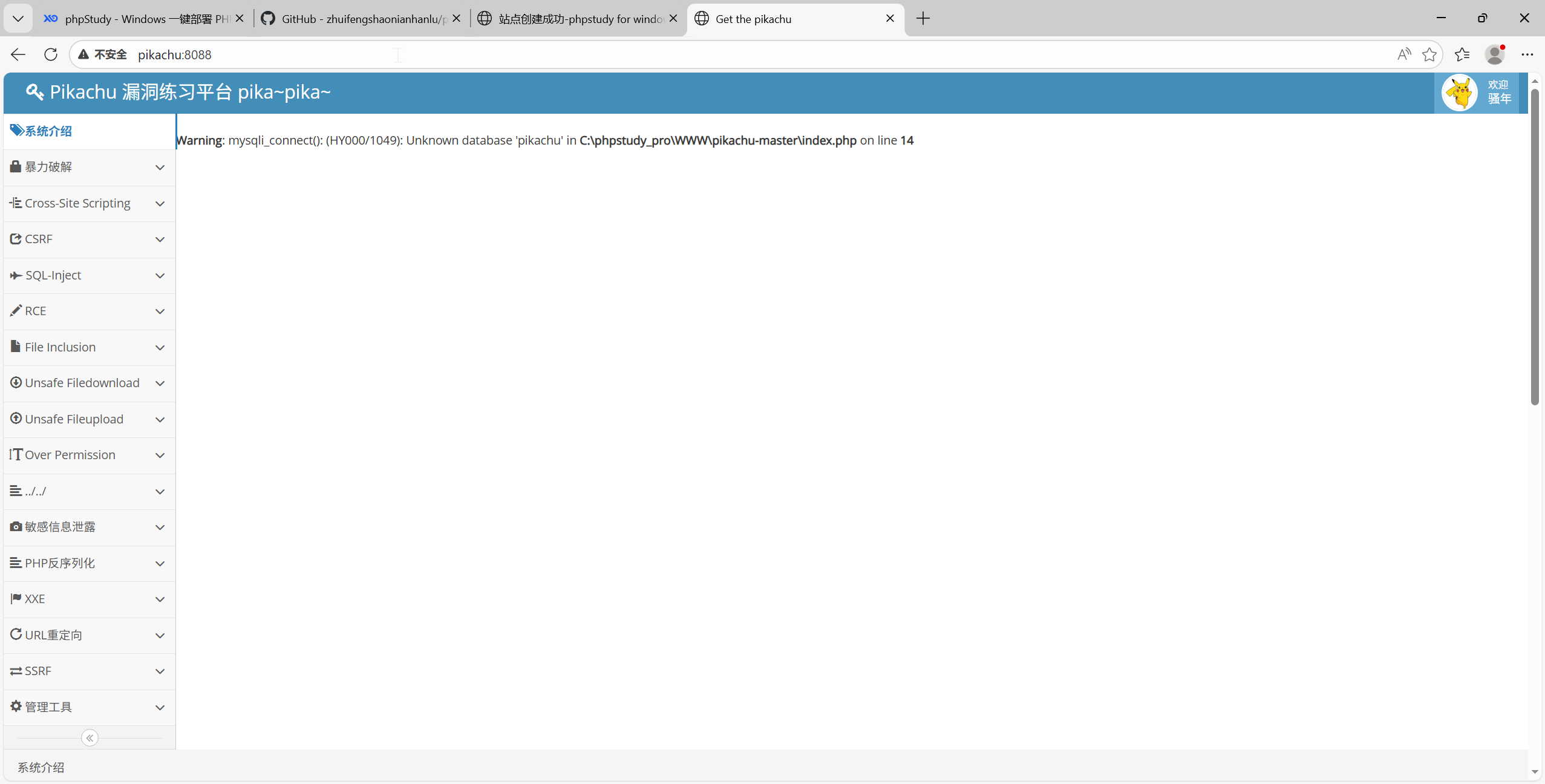Open the Read Aloud icon in address bar
Image resolution: width=1545 pixels, height=784 pixels.
click(x=1404, y=54)
